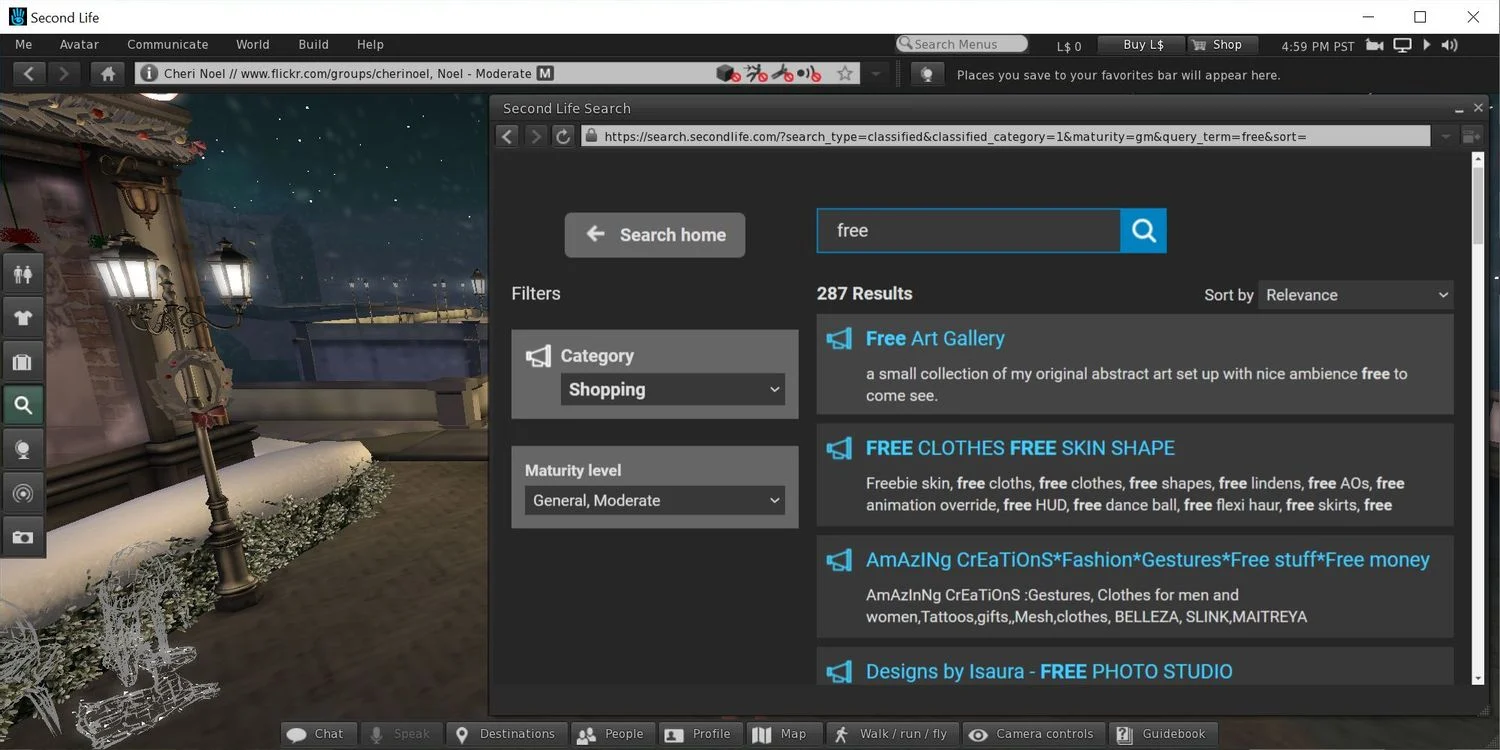The image size is (1500, 750).
Task: Click the Search home button
Action: (x=655, y=235)
